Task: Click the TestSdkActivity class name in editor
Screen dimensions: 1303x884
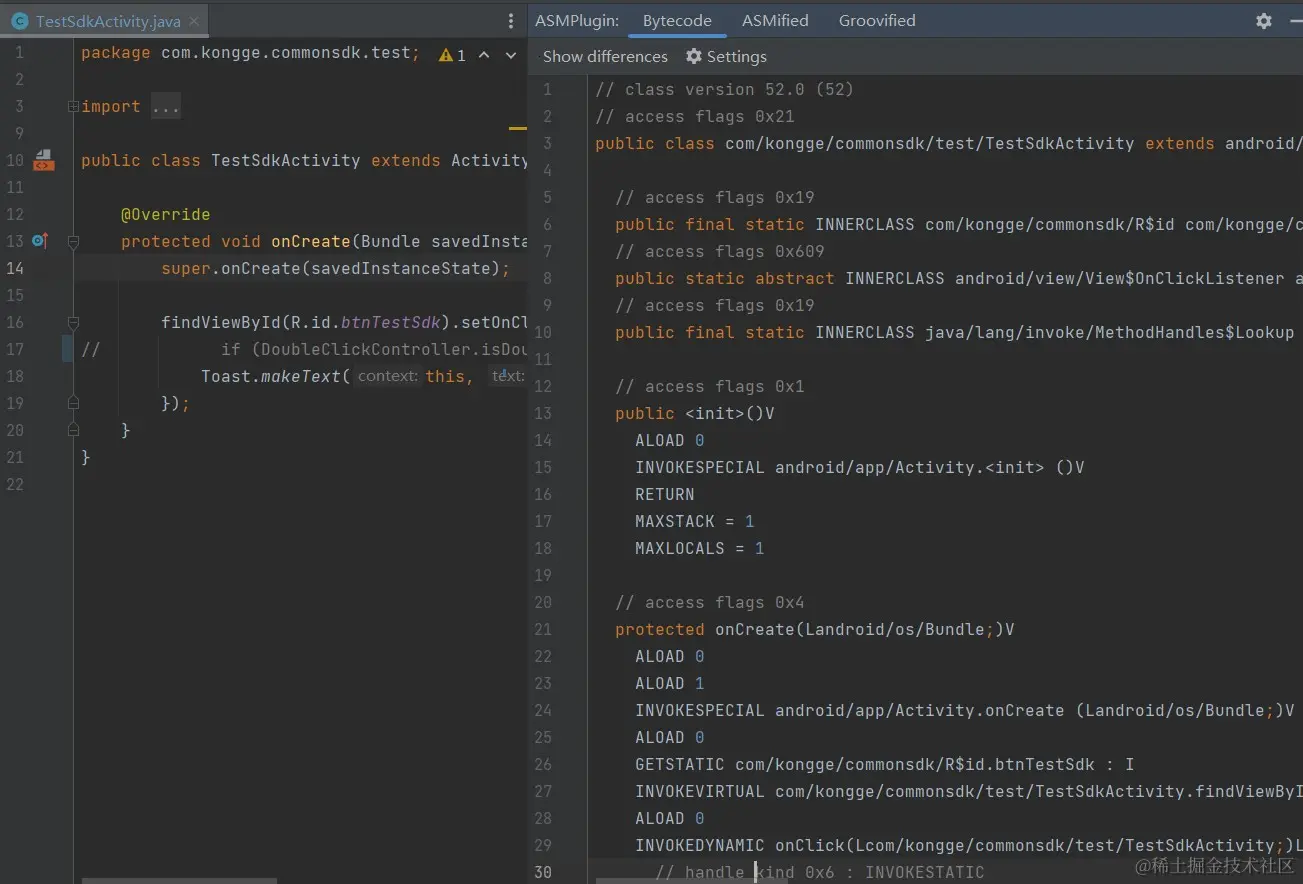Action: pos(286,160)
